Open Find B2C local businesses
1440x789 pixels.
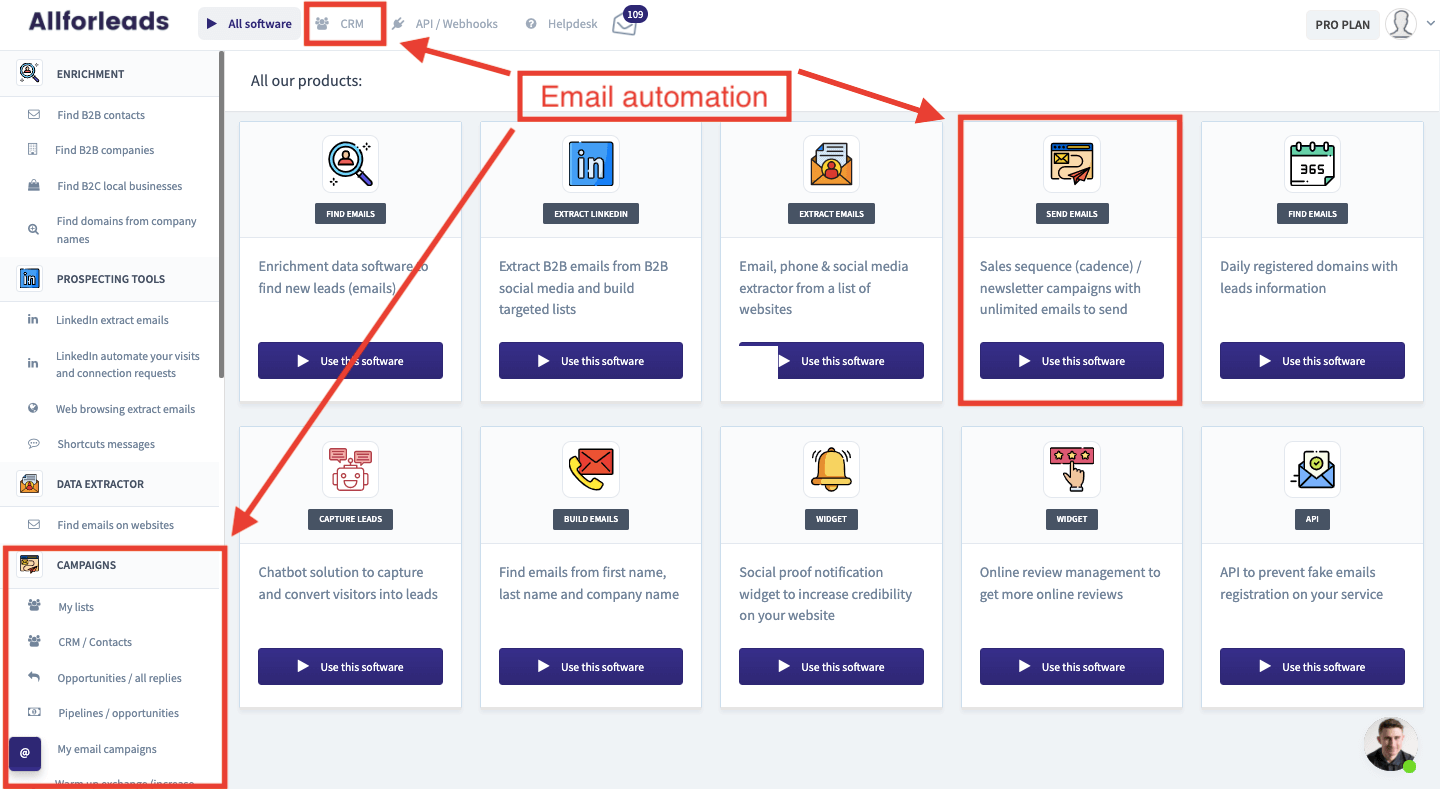(x=120, y=186)
